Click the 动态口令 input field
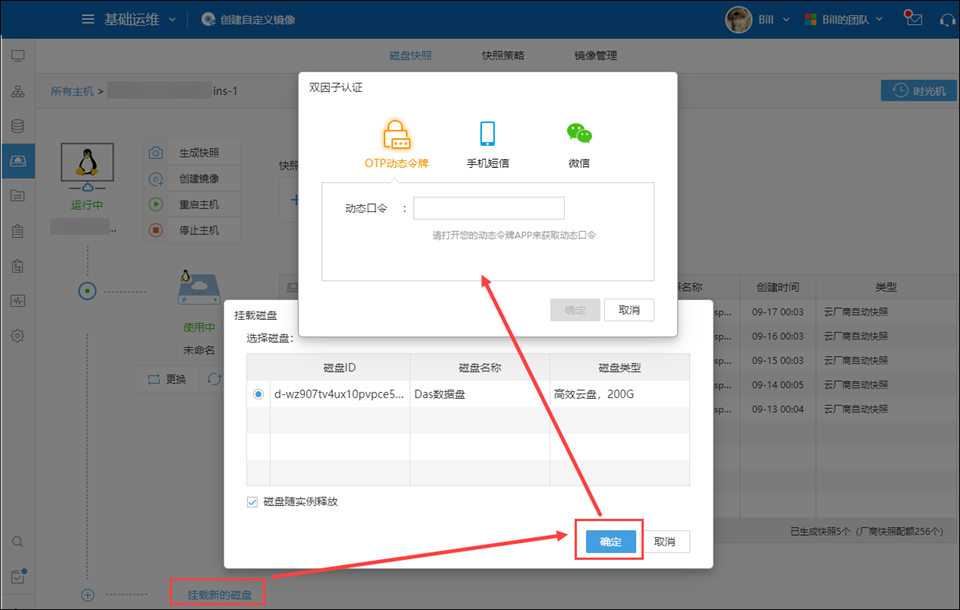The height and width of the screenshot is (610, 960). [489, 208]
